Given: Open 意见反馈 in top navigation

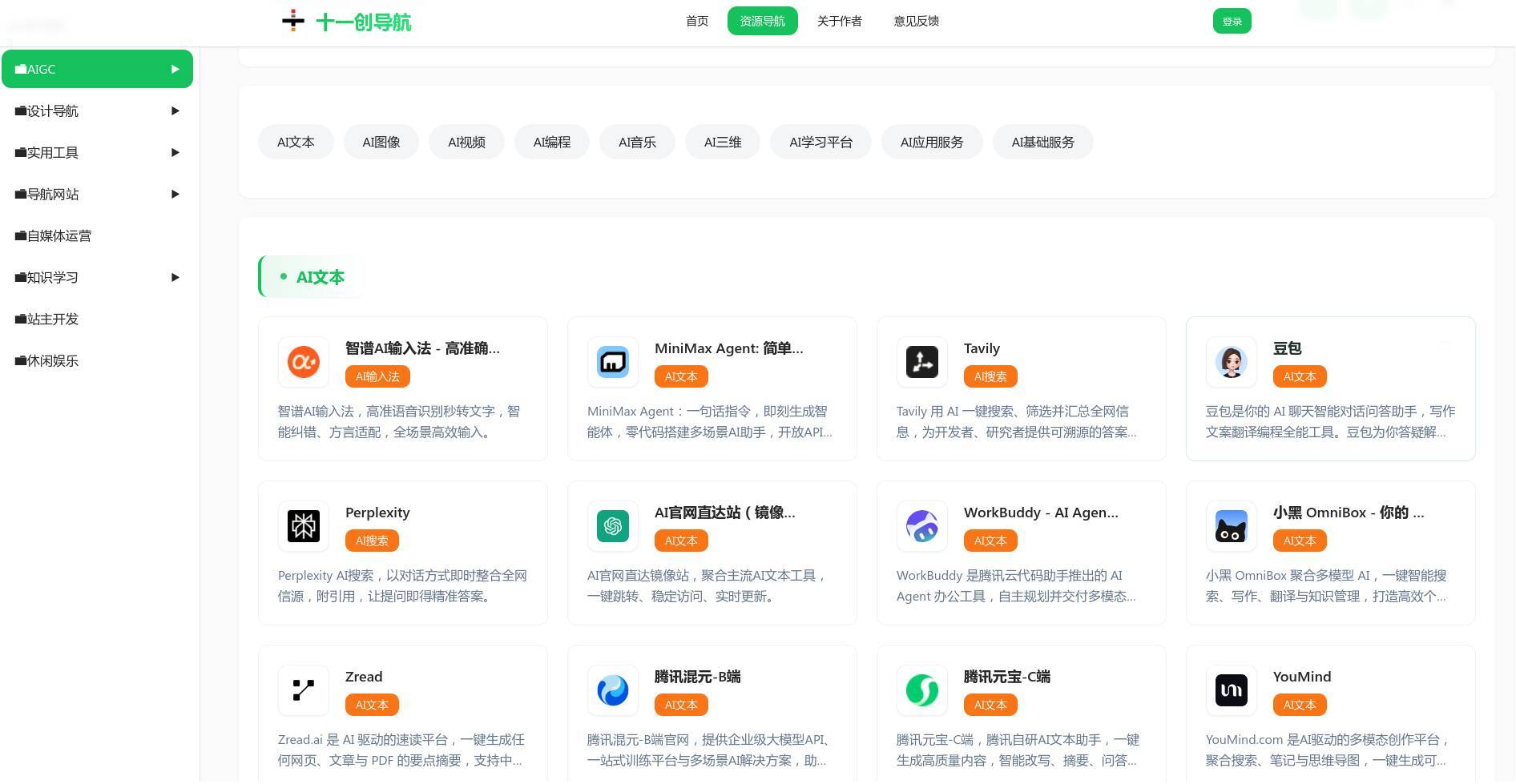Looking at the screenshot, I should click(916, 21).
